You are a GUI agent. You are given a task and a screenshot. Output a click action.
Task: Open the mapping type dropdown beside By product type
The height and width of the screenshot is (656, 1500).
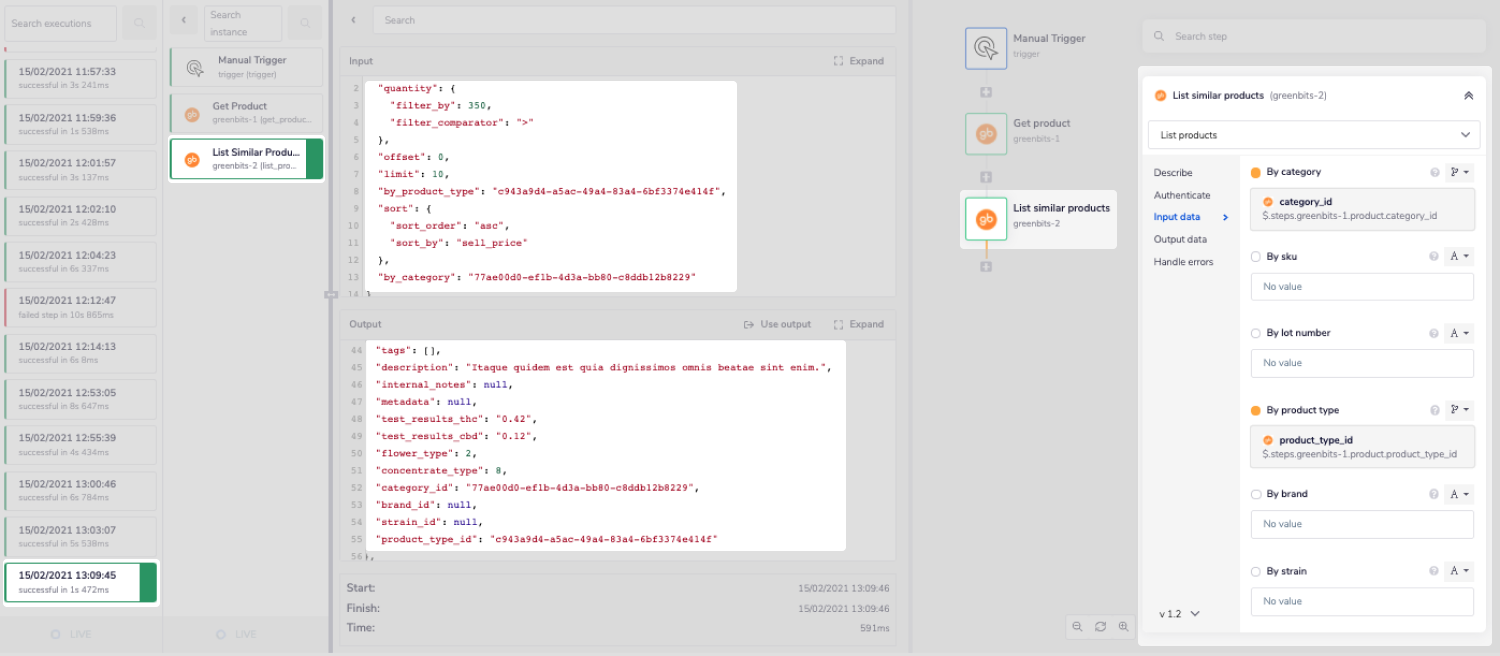[1459, 410]
